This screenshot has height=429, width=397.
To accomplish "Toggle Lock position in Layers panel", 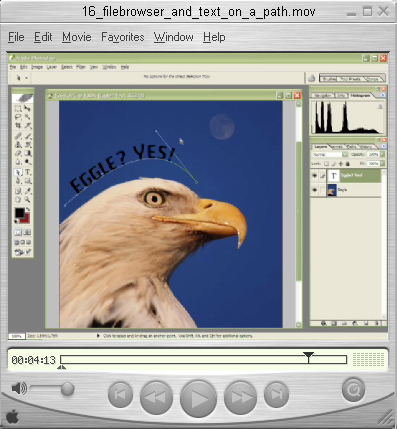I will click(340, 164).
